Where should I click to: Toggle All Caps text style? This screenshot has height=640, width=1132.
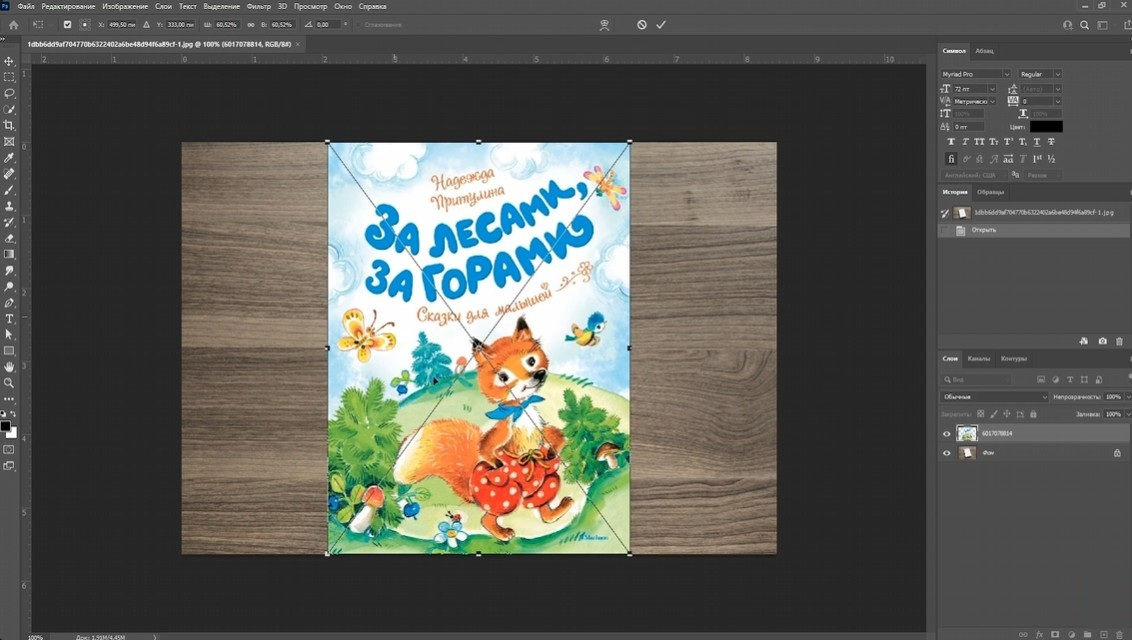[979, 142]
